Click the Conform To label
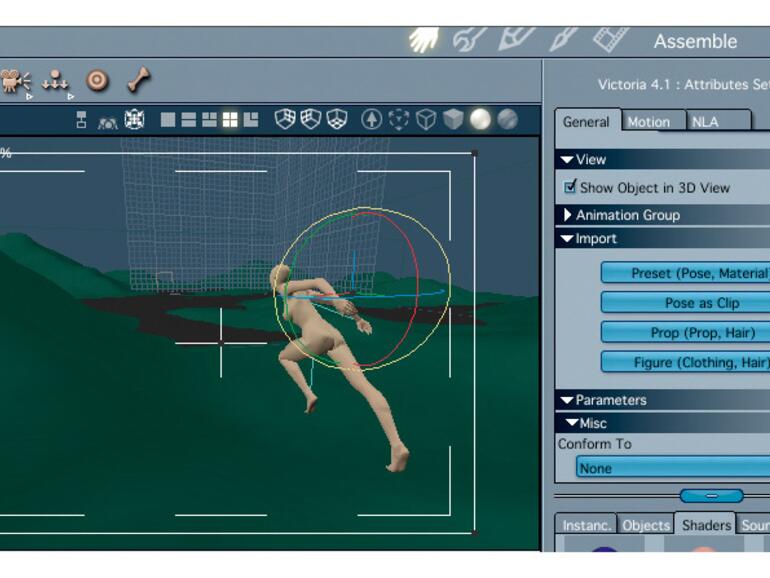Image resolution: width=770 pixels, height=578 pixels. (595, 444)
